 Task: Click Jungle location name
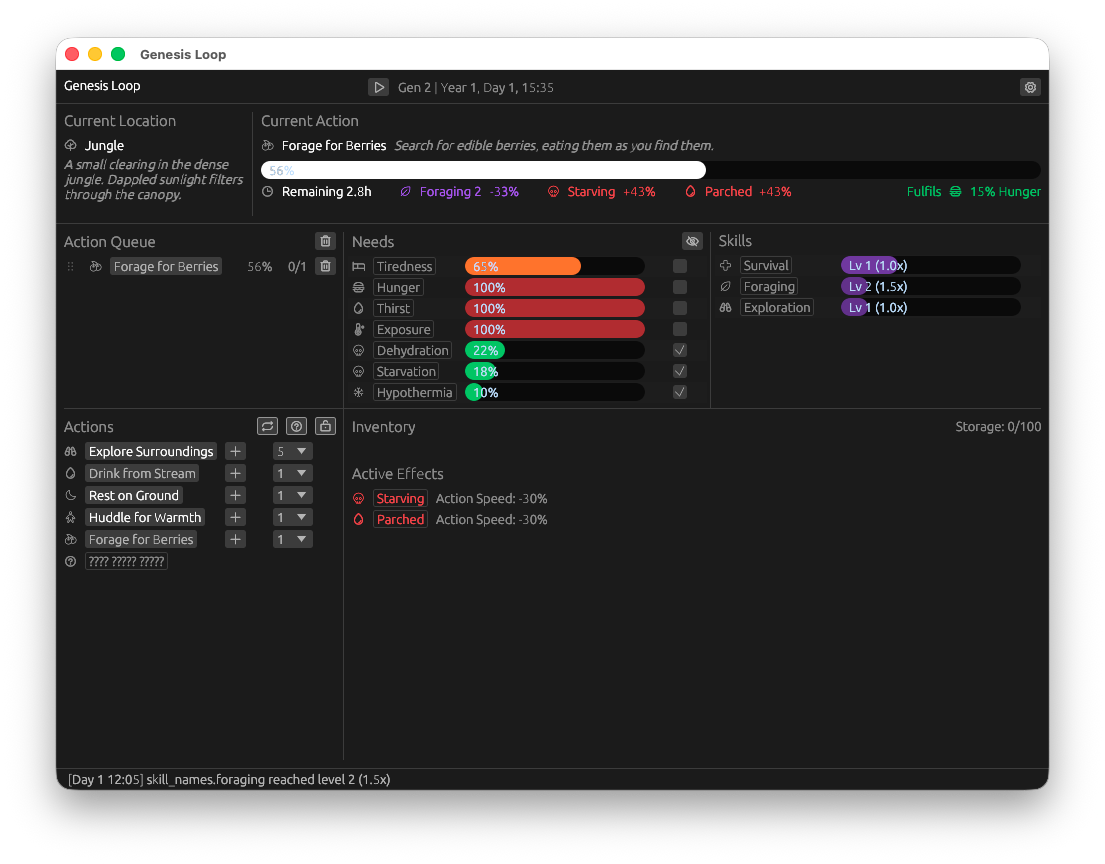pos(104,145)
